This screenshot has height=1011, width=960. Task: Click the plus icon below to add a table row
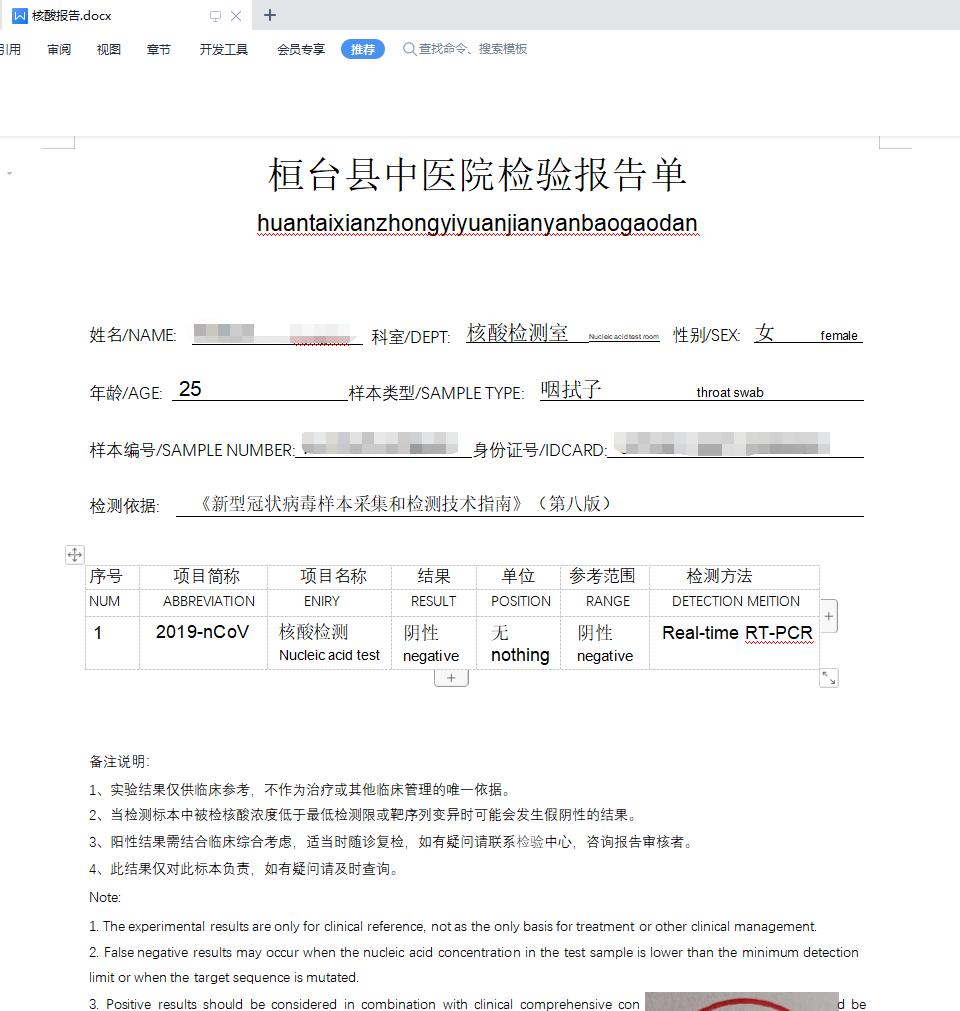451,677
